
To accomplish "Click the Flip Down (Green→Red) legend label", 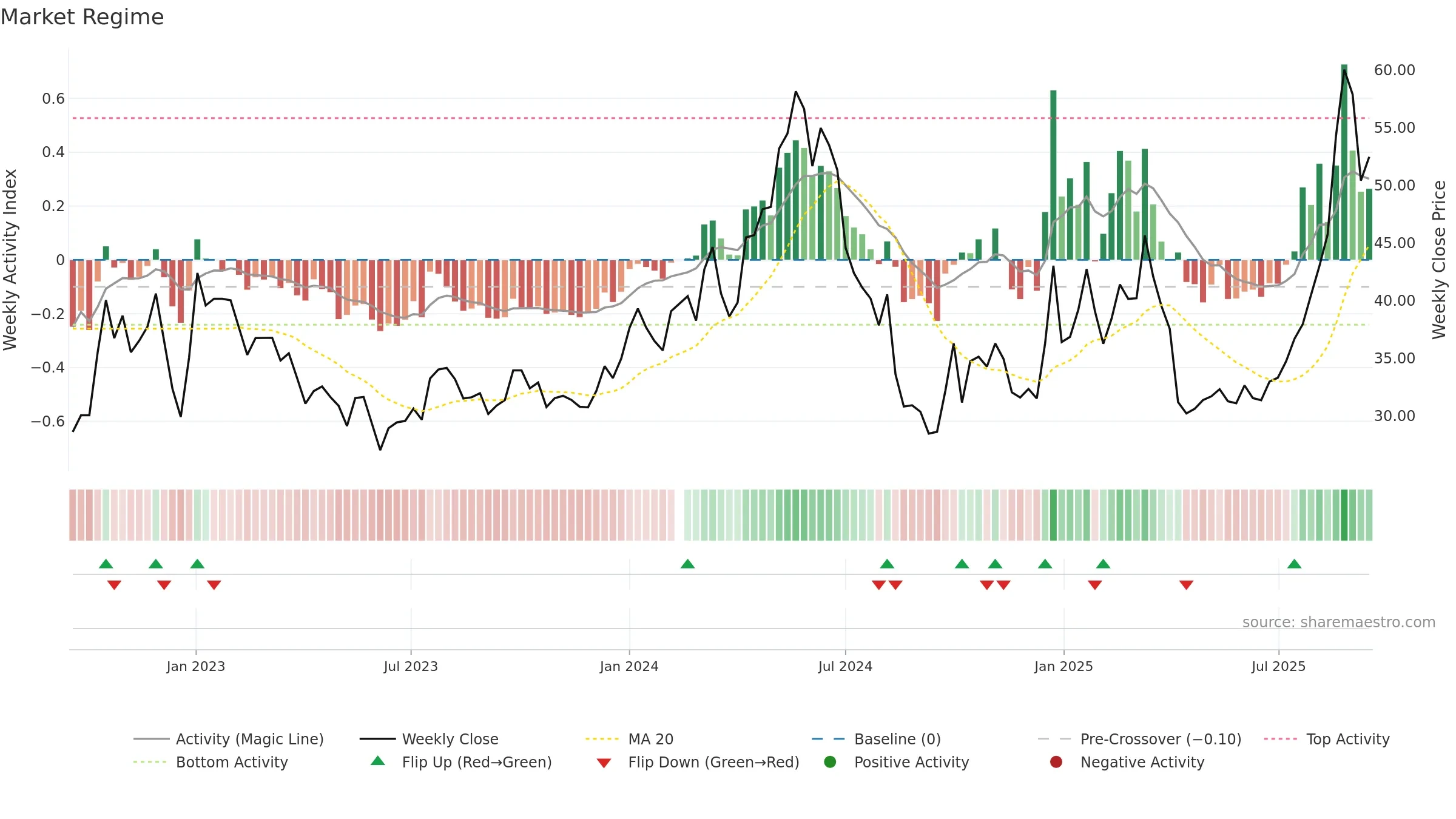I will (x=713, y=762).
